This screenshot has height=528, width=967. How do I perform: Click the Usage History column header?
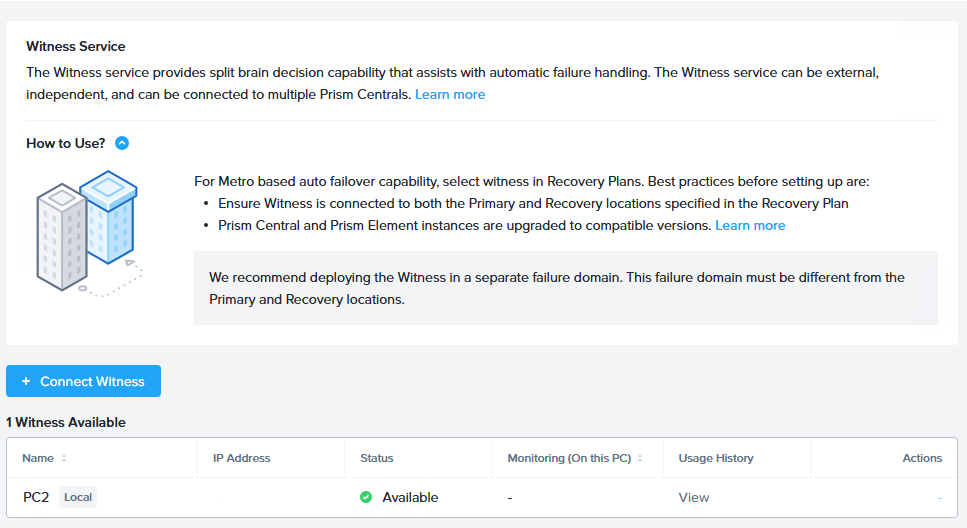pos(716,458)
